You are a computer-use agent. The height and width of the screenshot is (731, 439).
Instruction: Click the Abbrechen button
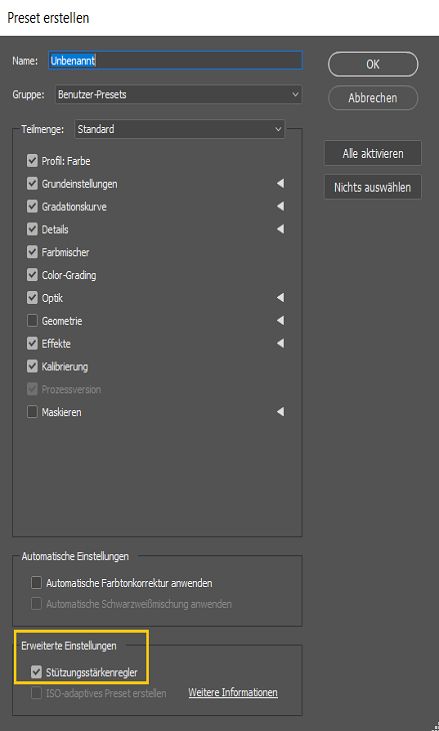click(x=373, y=98)
